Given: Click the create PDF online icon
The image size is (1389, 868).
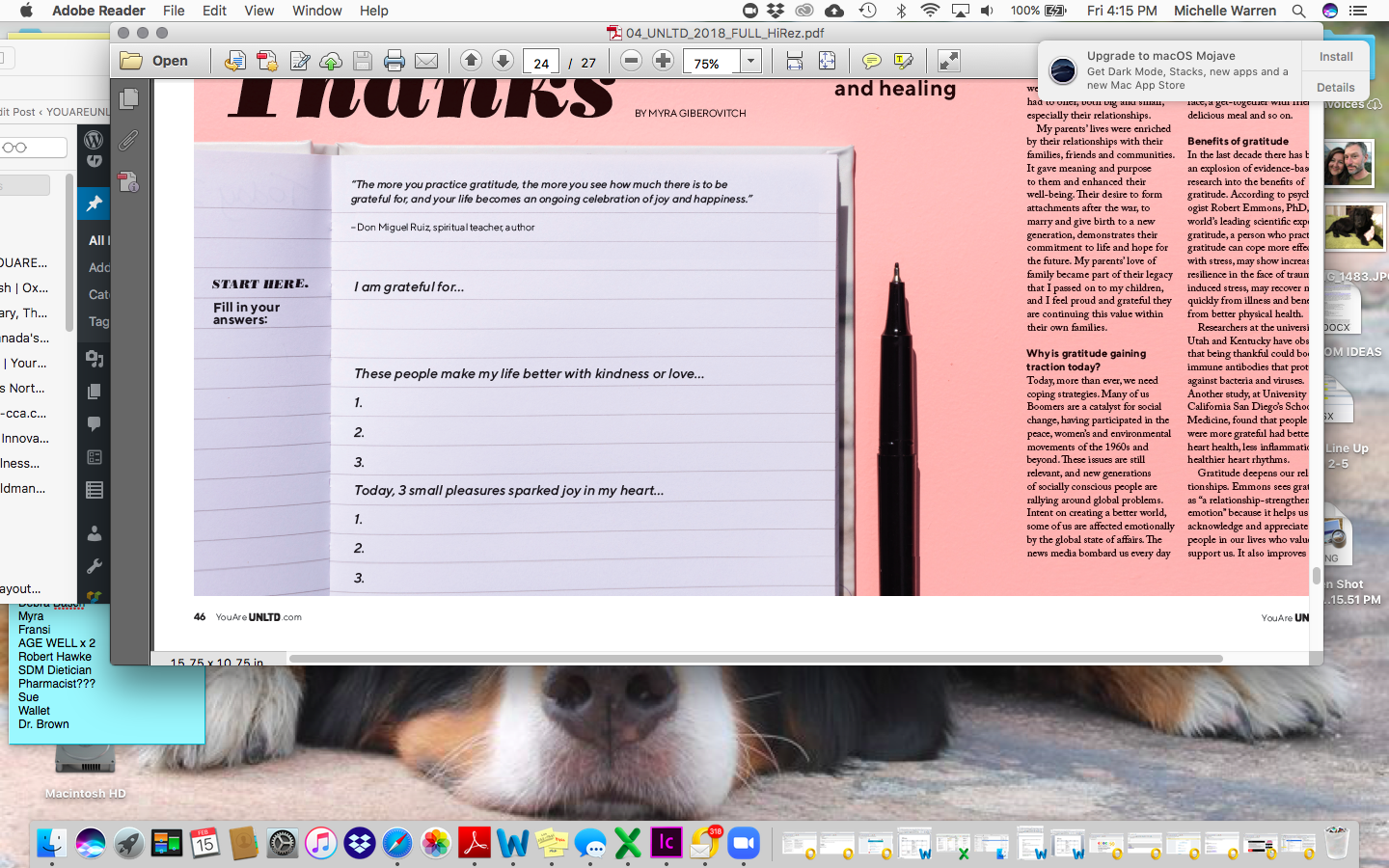Looking at the screenshot, I should pos(267,61).
